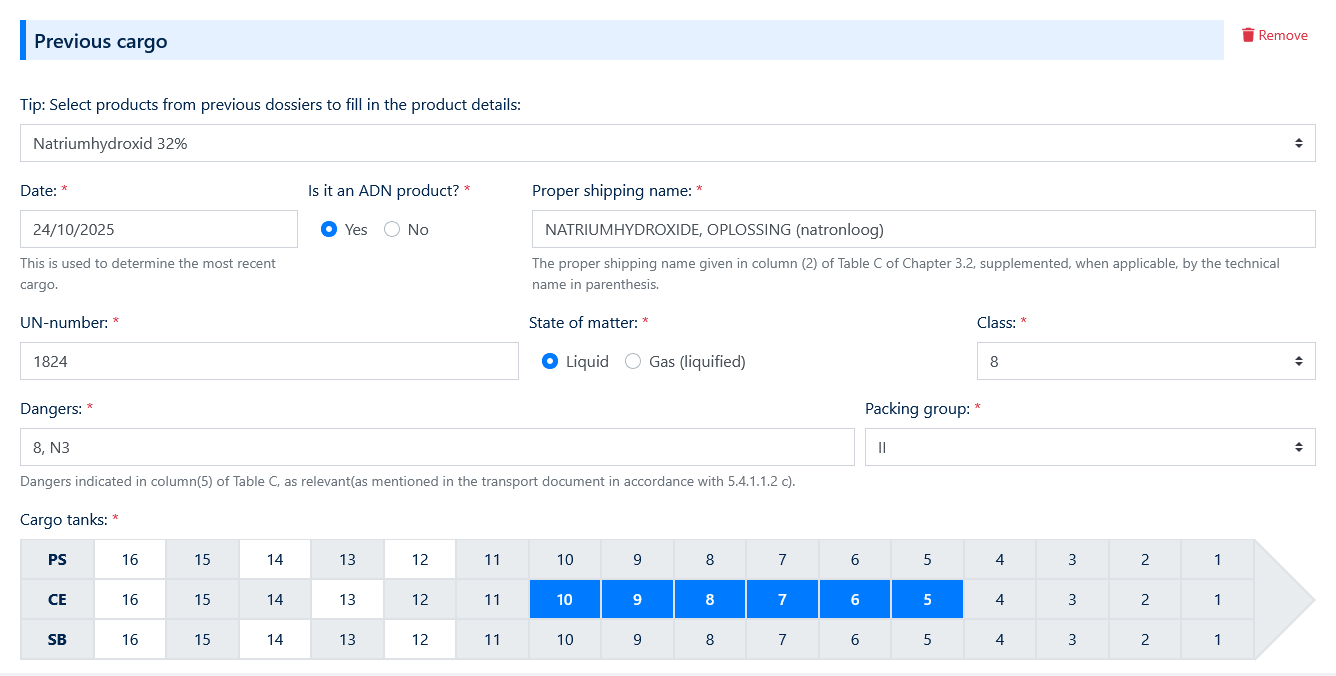
Task: Toggle cargo tank 12 in SB row
Action: (419, 639)
